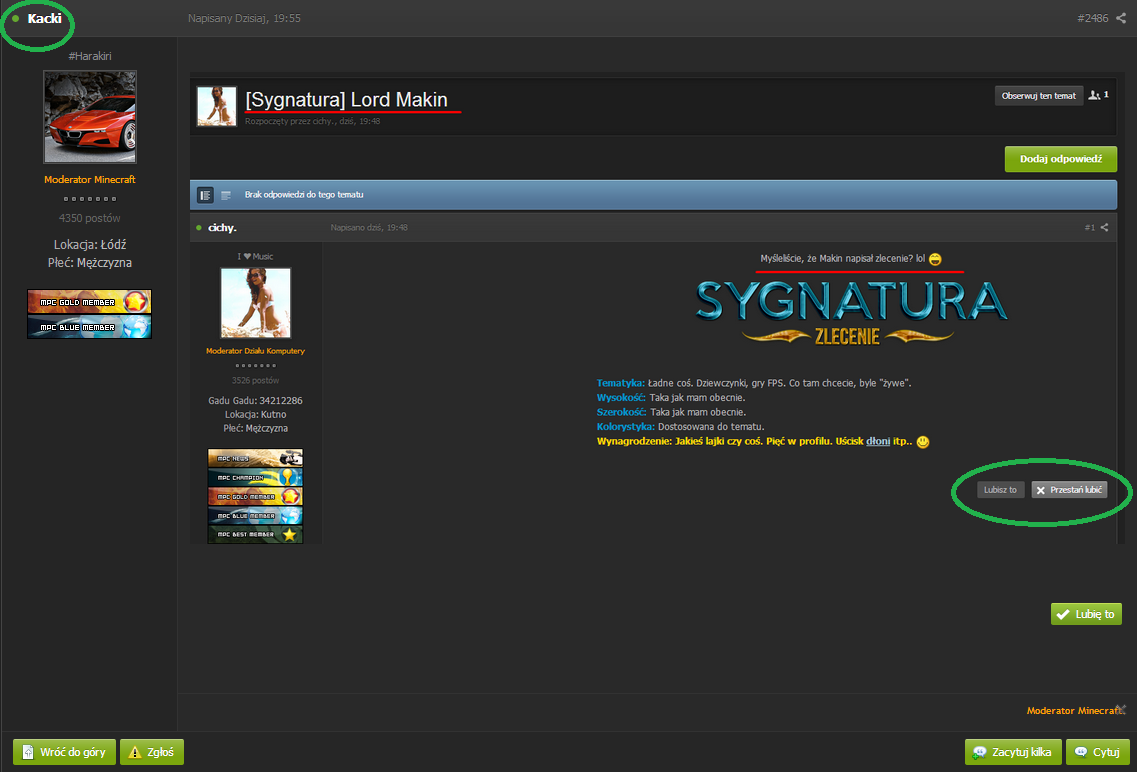This screenshot has width=1137, height=772.
Task: Click Zacytuj kilka multiquote button
Action: point(1012,752)
